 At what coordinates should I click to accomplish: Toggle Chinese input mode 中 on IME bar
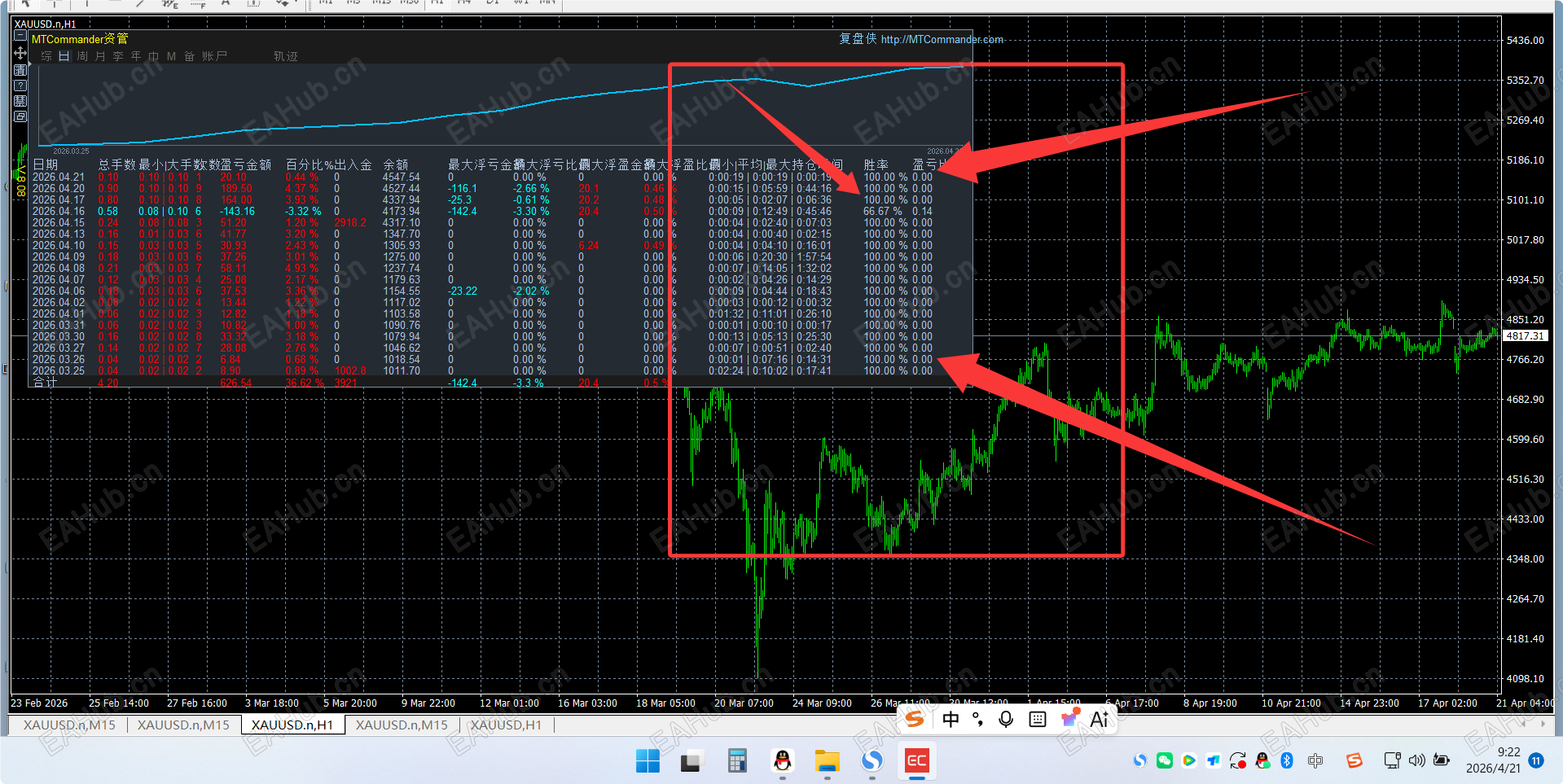tap(951, 719)
